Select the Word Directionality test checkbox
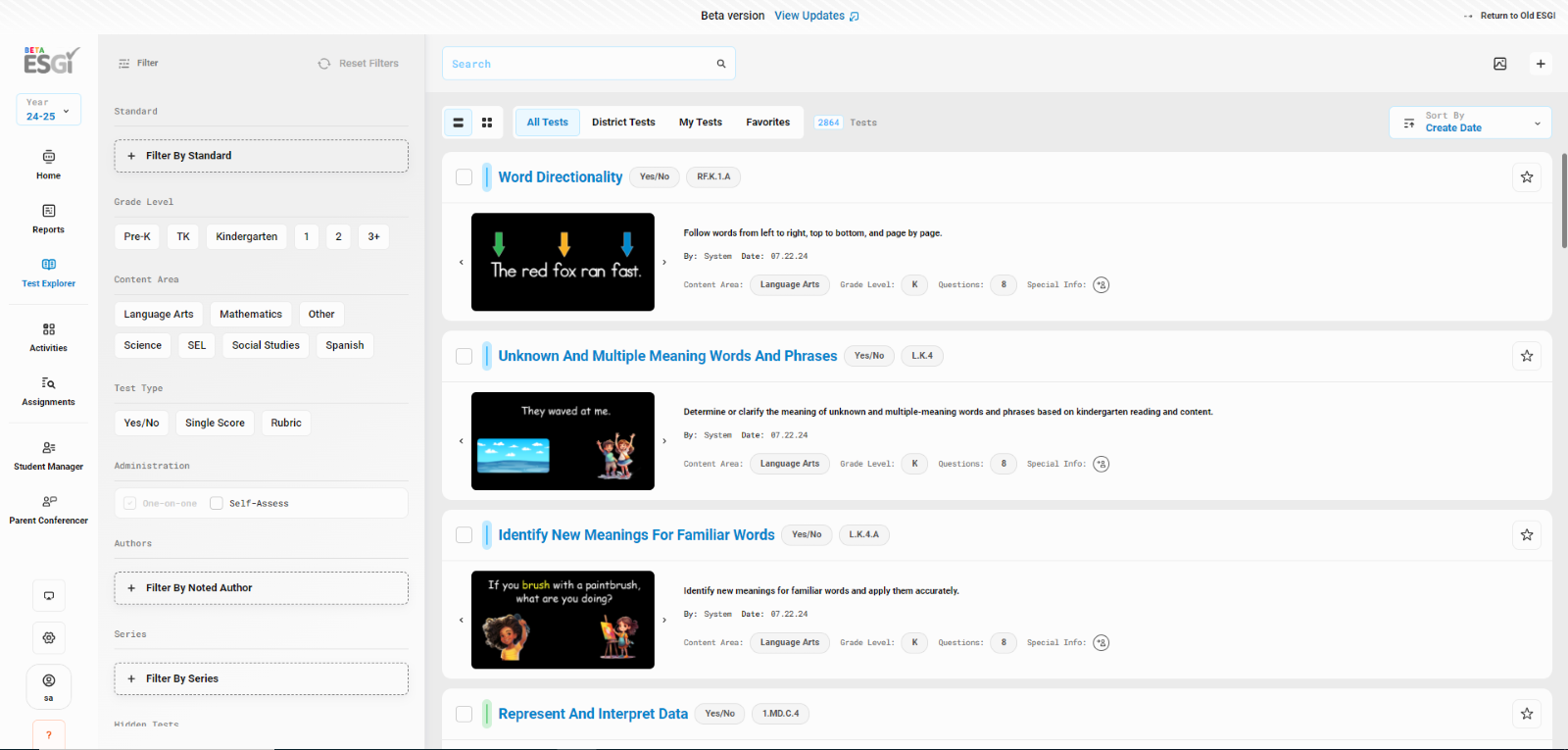This screenshot has width=1568, height=750. (465, 177)
